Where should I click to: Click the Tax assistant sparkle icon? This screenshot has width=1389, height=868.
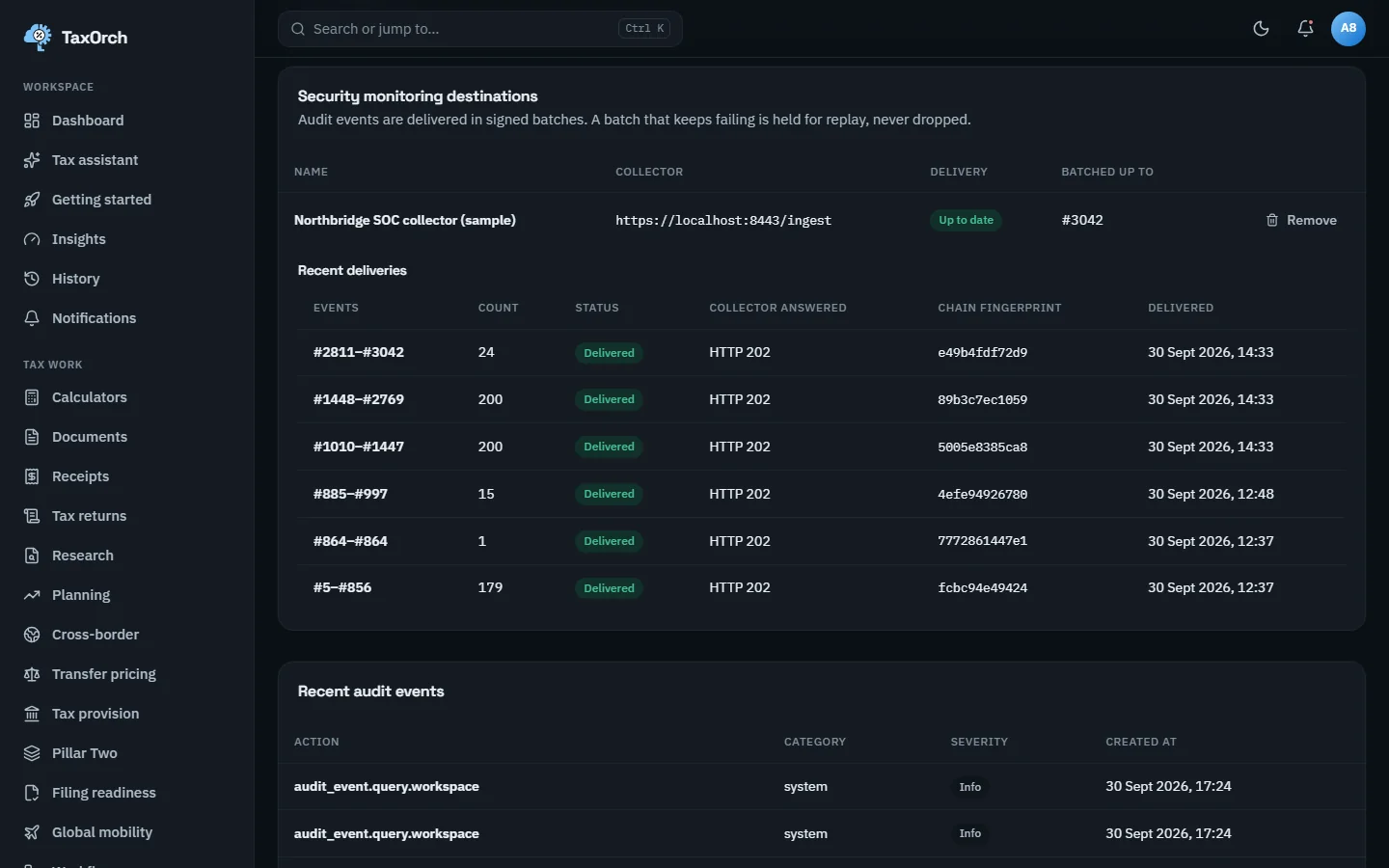tap(32, 160)
